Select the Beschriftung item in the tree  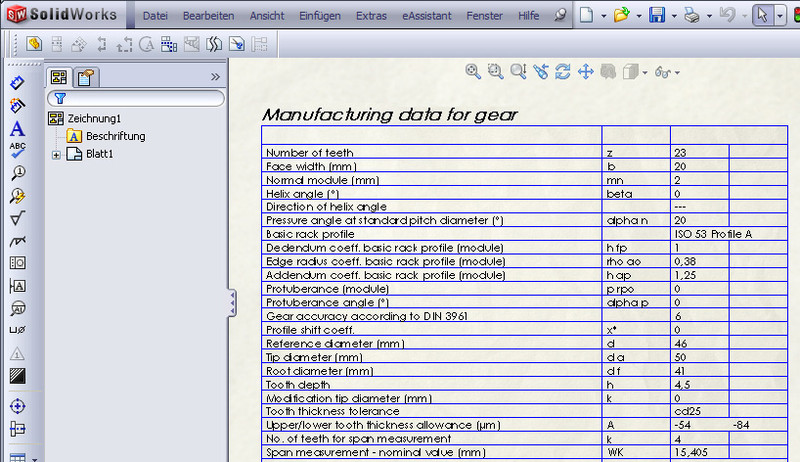115,136
